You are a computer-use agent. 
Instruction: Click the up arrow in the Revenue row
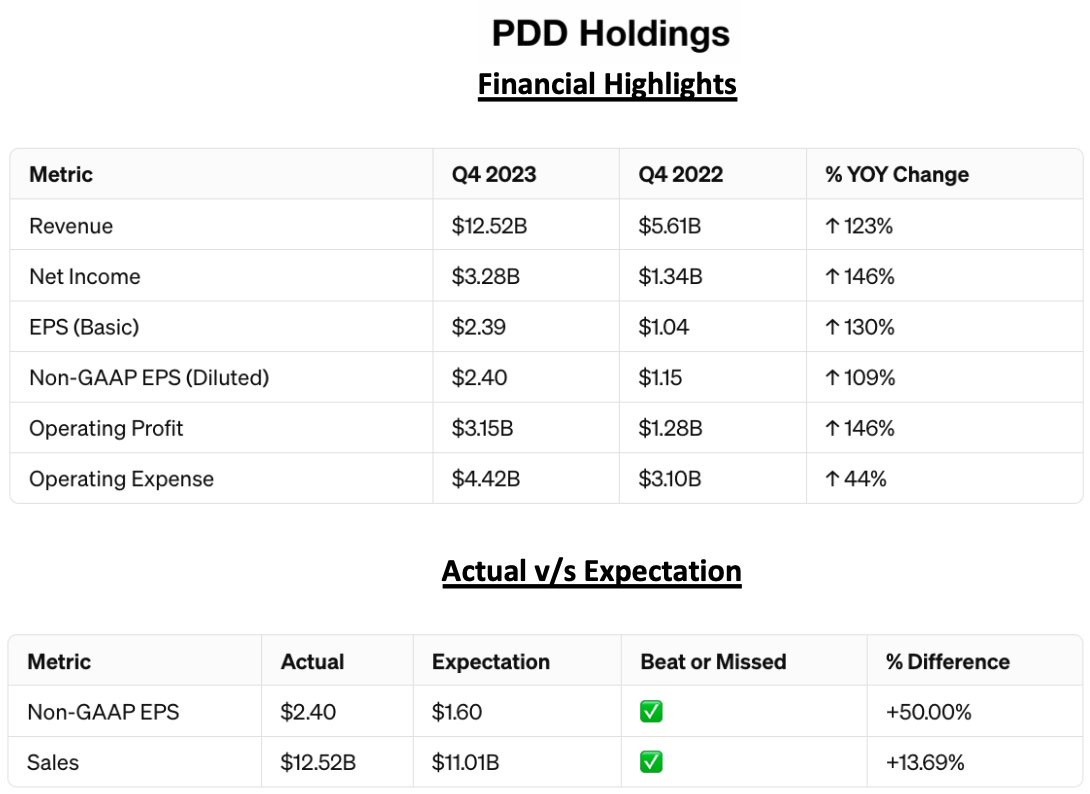tap(832, 226)
